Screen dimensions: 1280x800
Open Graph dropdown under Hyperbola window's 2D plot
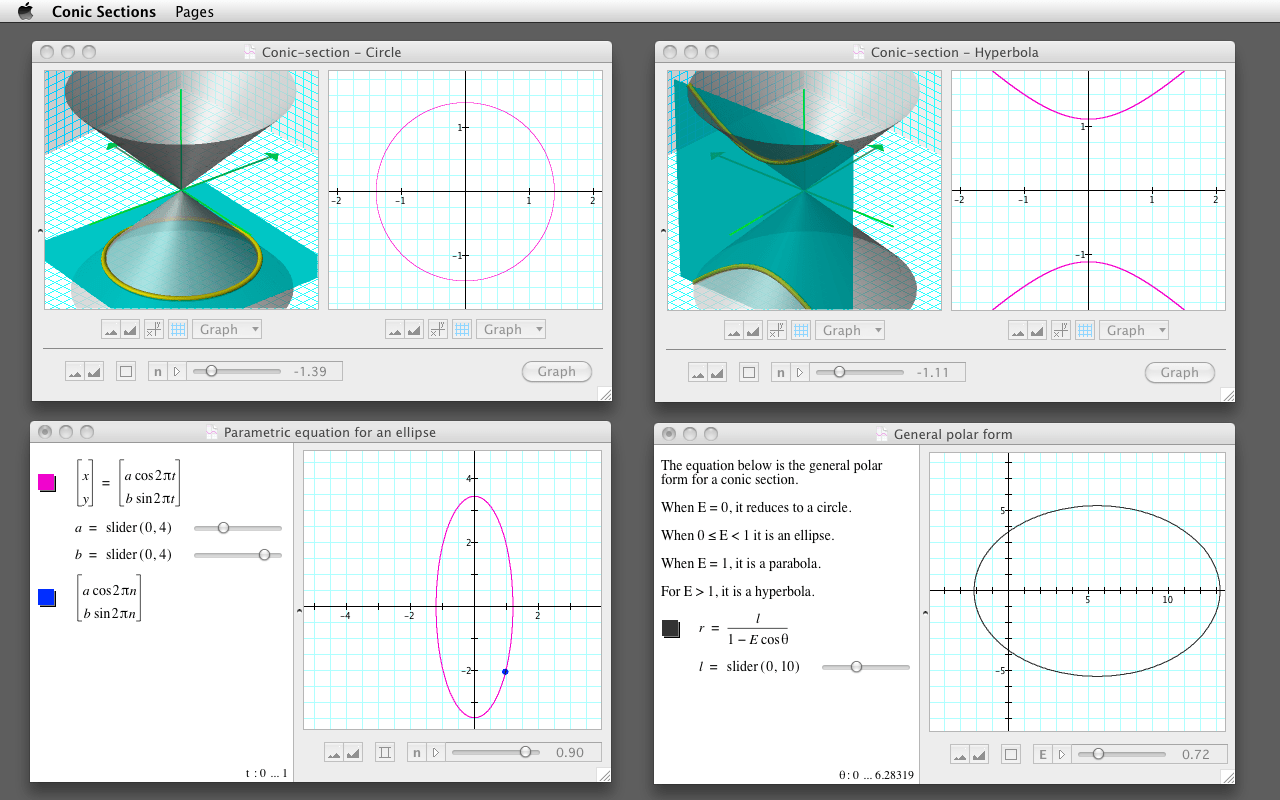[1134, 330]
